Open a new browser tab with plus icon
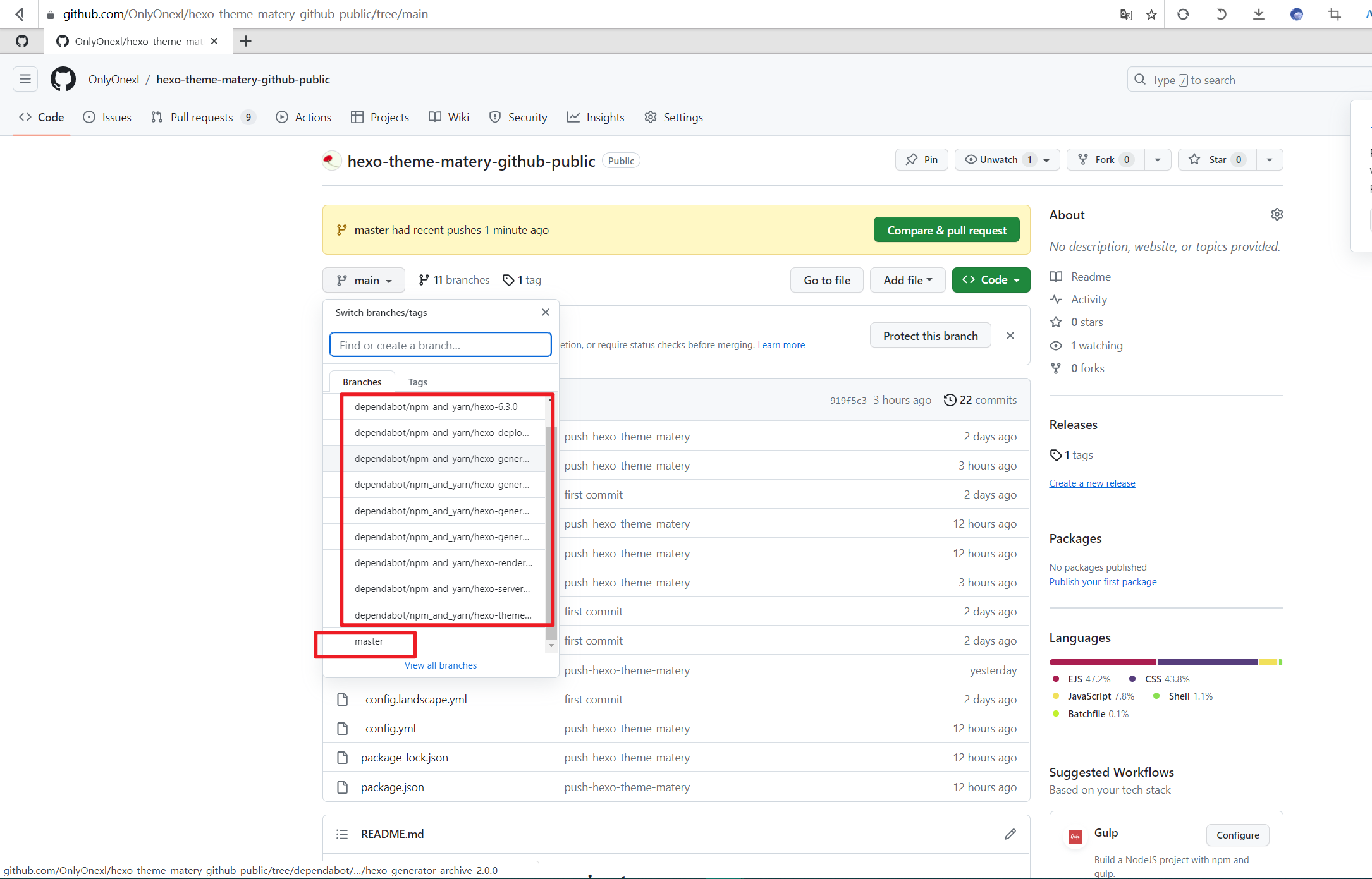Image resolution: width=1372 pixels, height=879 pixels. (246, 41)
